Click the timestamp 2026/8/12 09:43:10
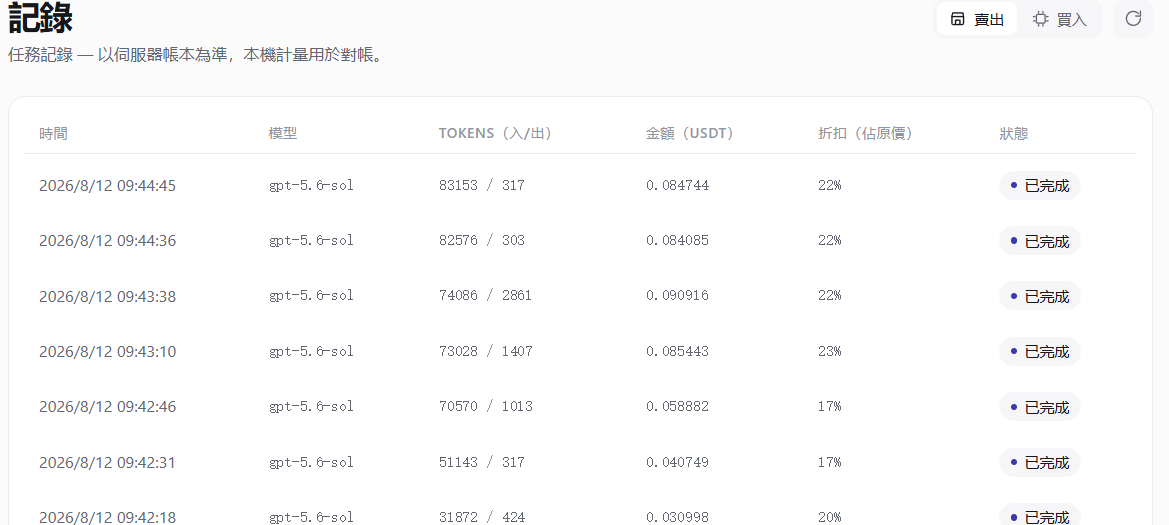Image resolution: width=1169 pixels, height=525 pixels. click(107, 351)
